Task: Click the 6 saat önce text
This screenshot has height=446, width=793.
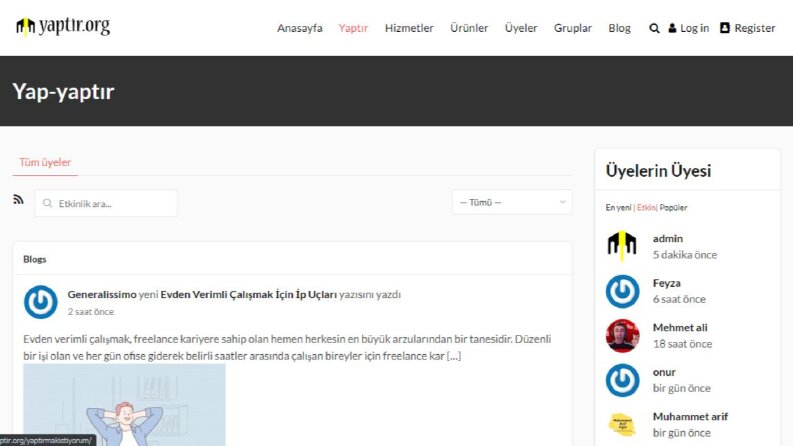Action: (x=679, y=299)
